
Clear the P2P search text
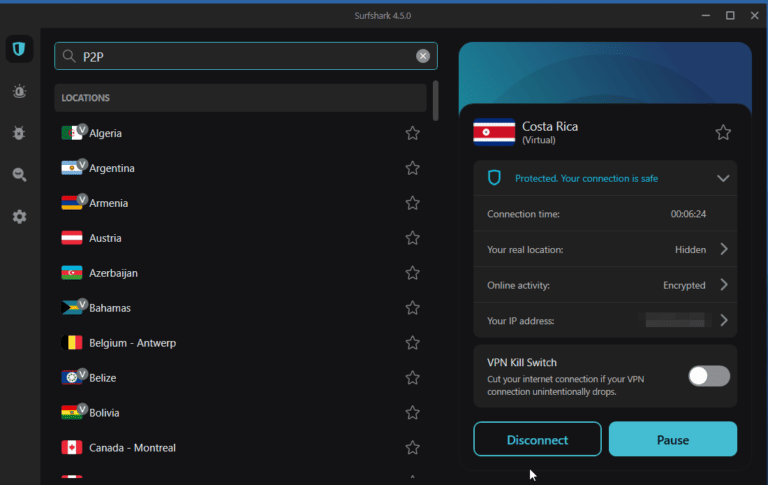click(x=423, y=57)
